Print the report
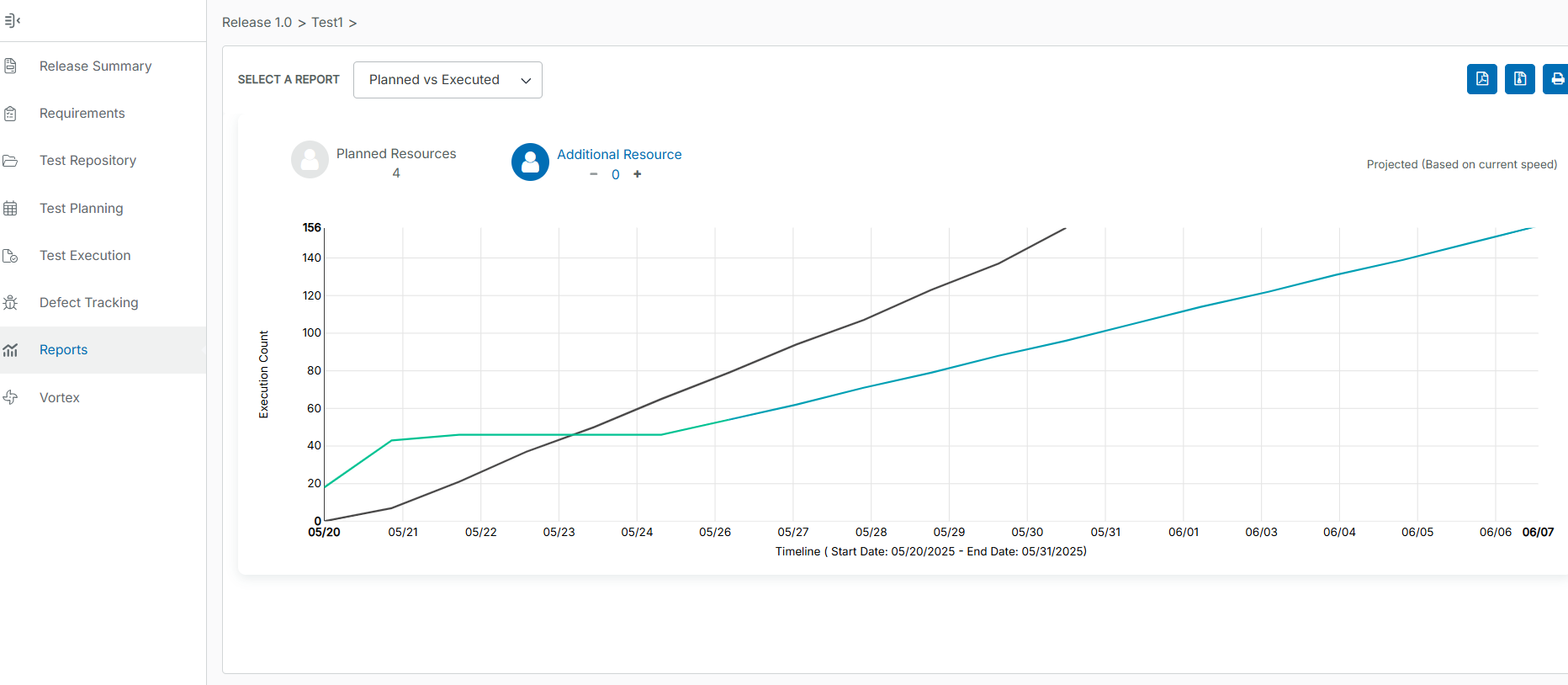The image size is (1568, 685). point(1556,79)
